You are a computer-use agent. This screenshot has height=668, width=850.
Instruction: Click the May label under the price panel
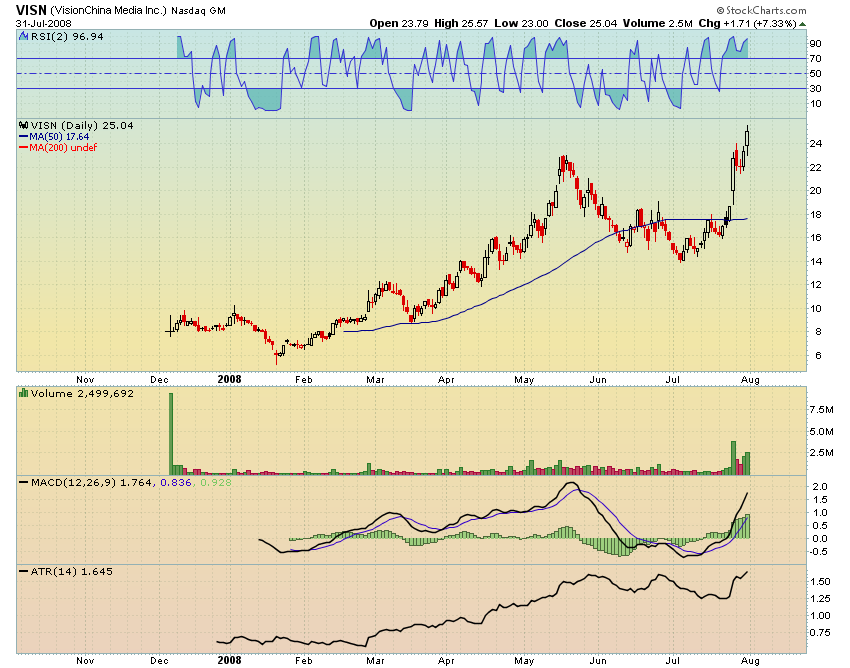(x=524, y=380)
